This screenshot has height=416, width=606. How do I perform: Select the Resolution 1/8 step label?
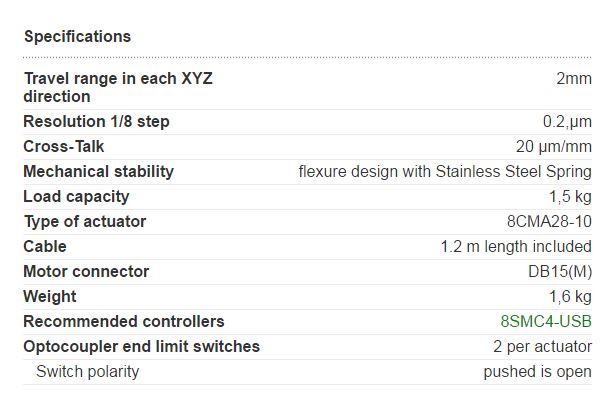[96, 121]
